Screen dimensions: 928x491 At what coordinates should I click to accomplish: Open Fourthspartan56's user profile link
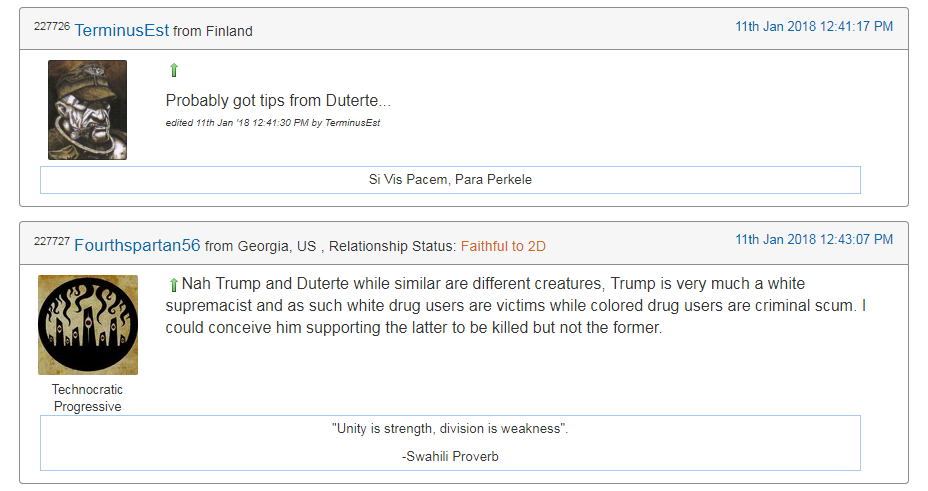(137, 245)
